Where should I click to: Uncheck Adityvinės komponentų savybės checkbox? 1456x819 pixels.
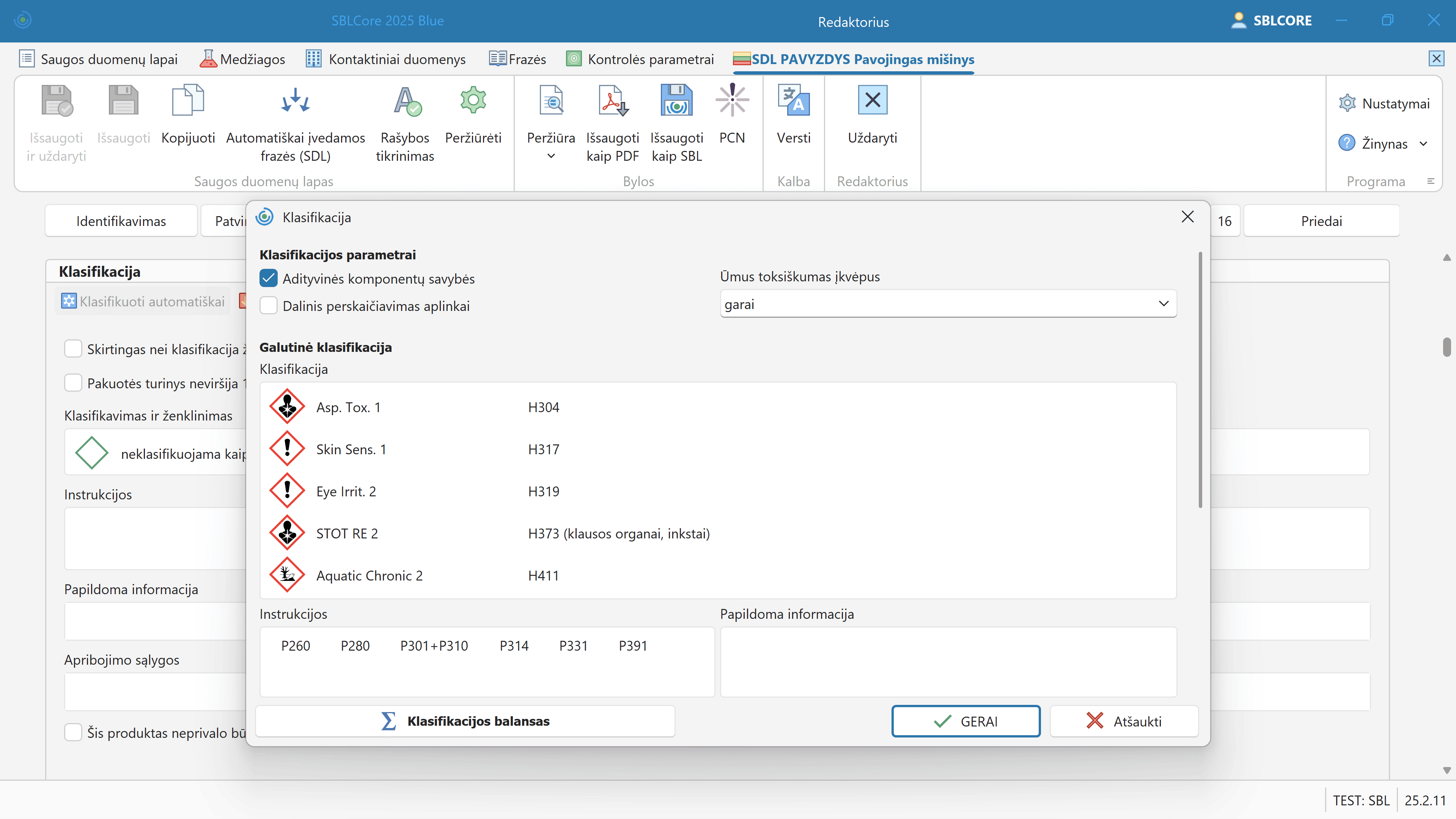point(269,278)
